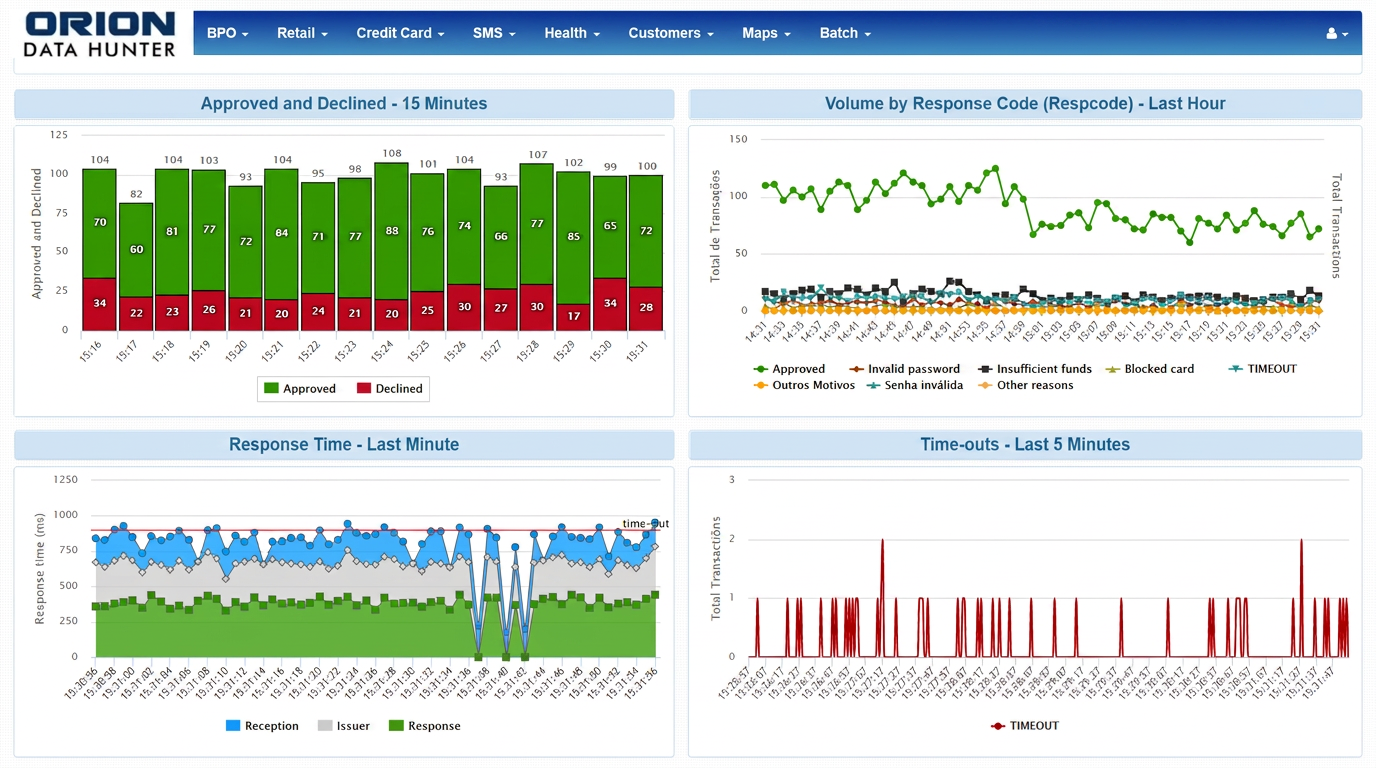Toggle the Approved series in bar chart legend
The width and height of the screenshot is (1376, 768).
tap(300, 388)
